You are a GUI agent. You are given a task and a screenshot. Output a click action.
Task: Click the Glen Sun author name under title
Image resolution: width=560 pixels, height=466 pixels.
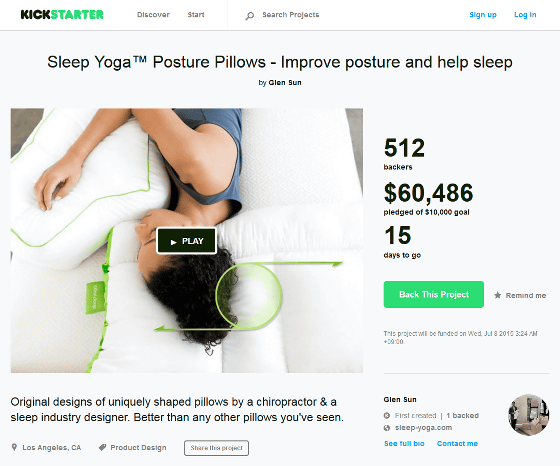point(285,82)
